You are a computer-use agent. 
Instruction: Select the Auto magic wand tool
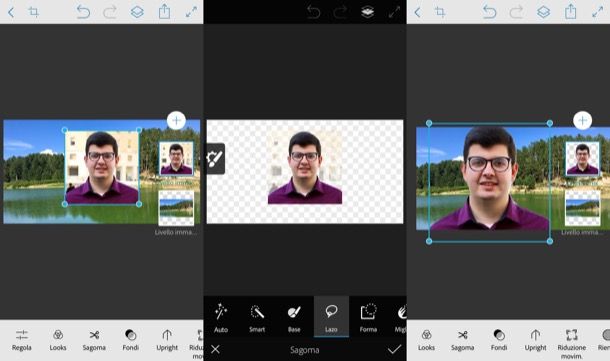tap(221, 317)
